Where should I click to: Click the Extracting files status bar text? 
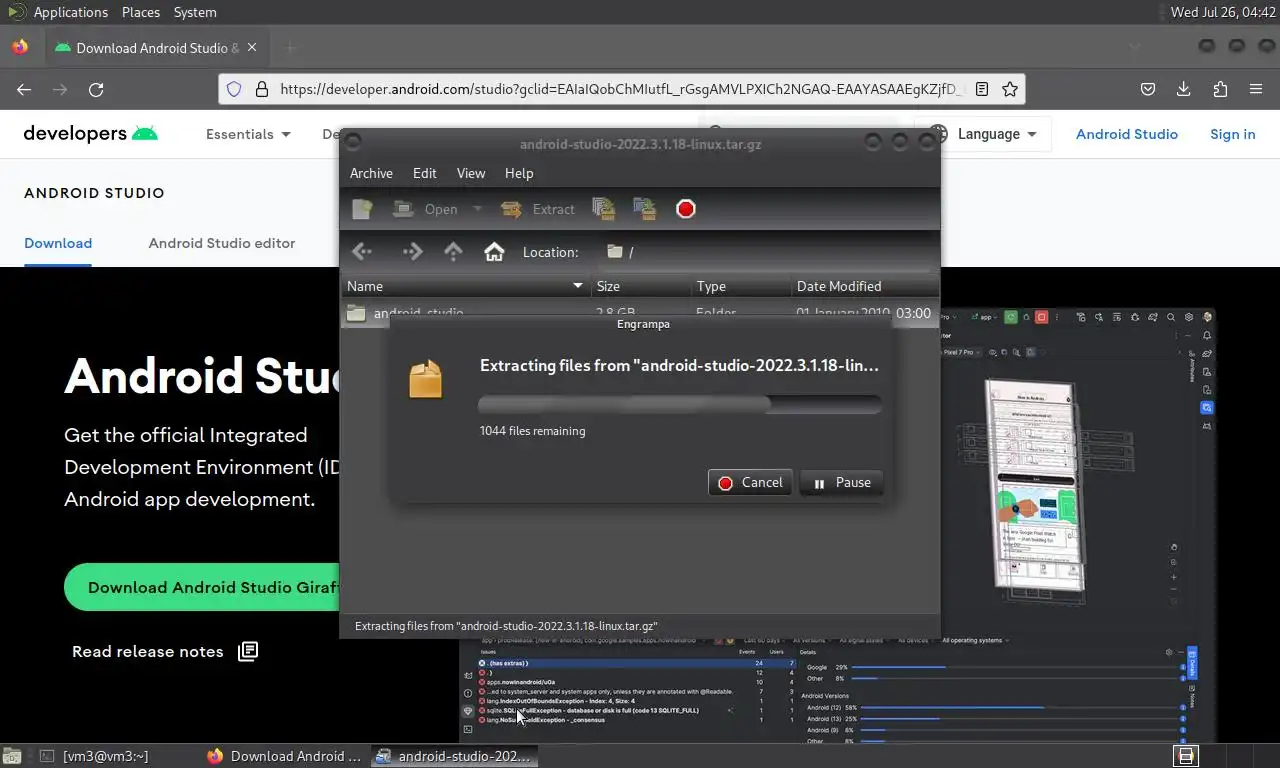506,626
